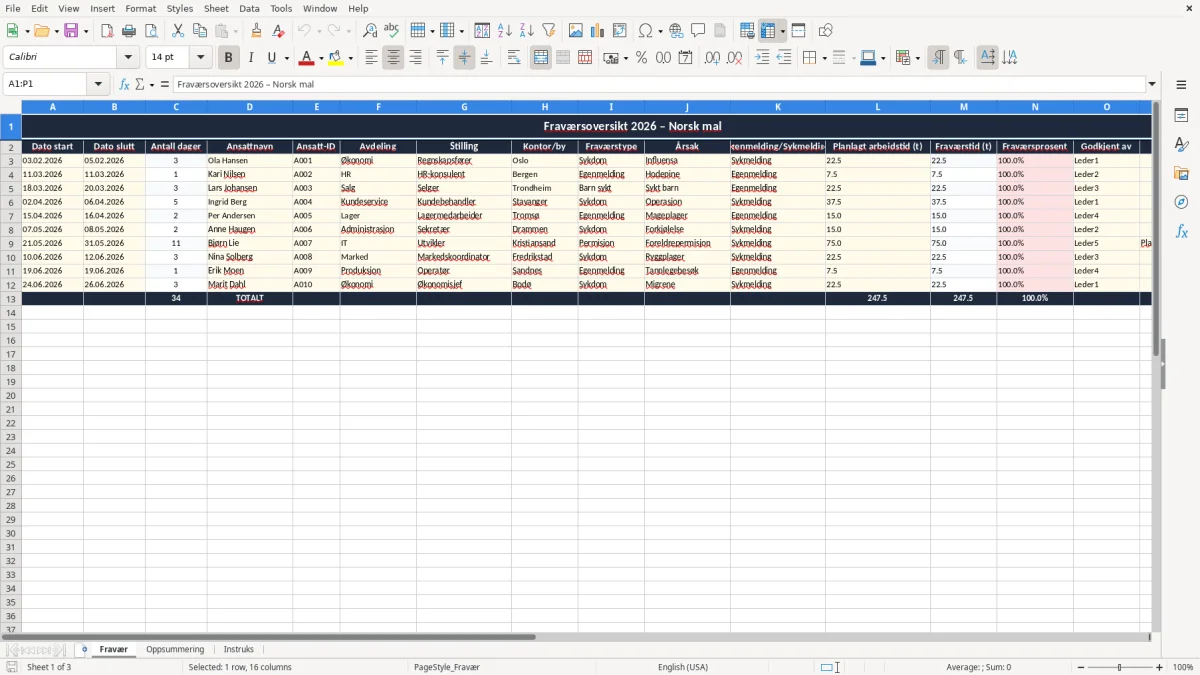
Task: Click the Sort Ascending icon
Action: click(505, 31)
